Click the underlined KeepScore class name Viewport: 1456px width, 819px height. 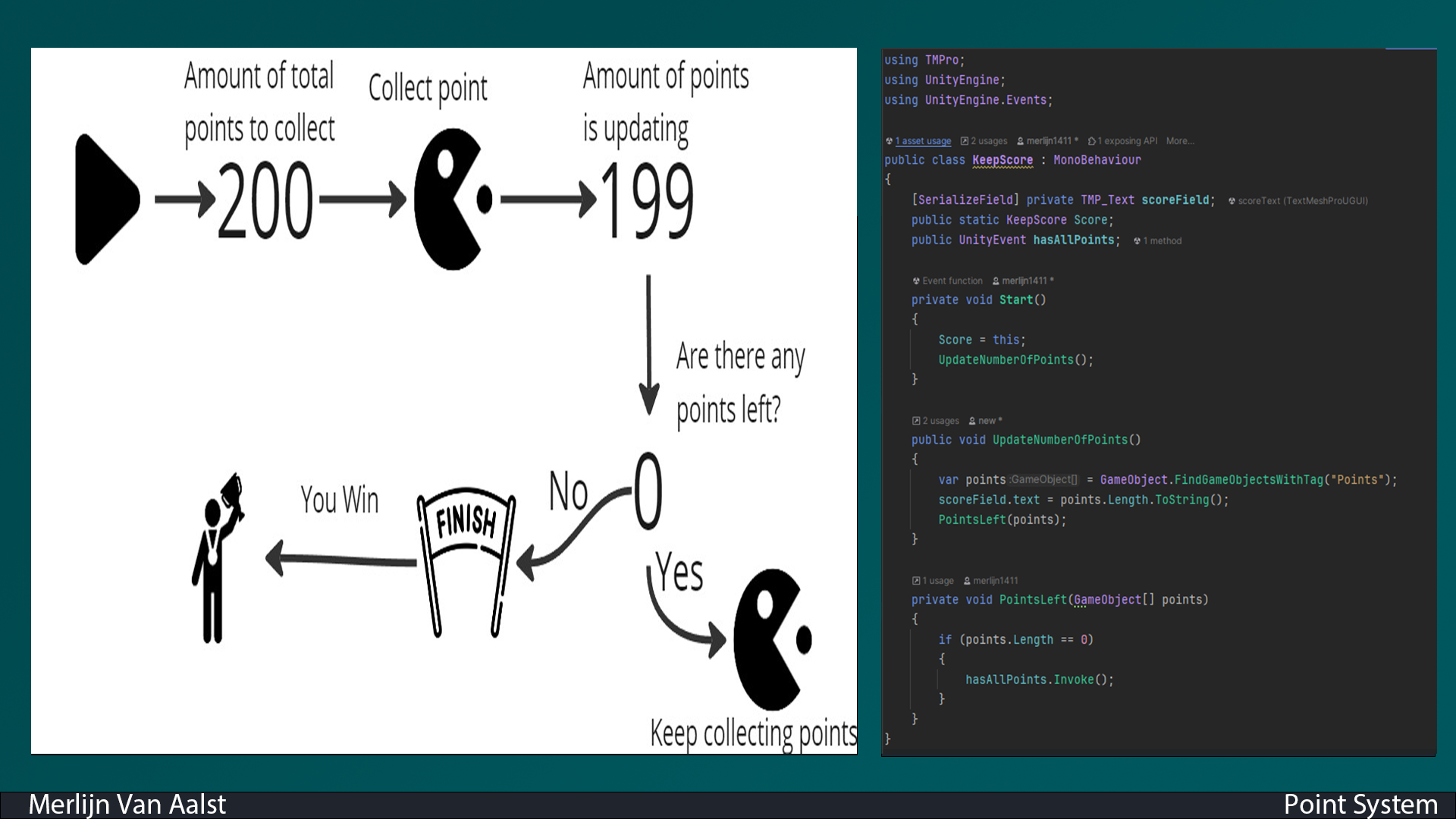pos(1001,159)
